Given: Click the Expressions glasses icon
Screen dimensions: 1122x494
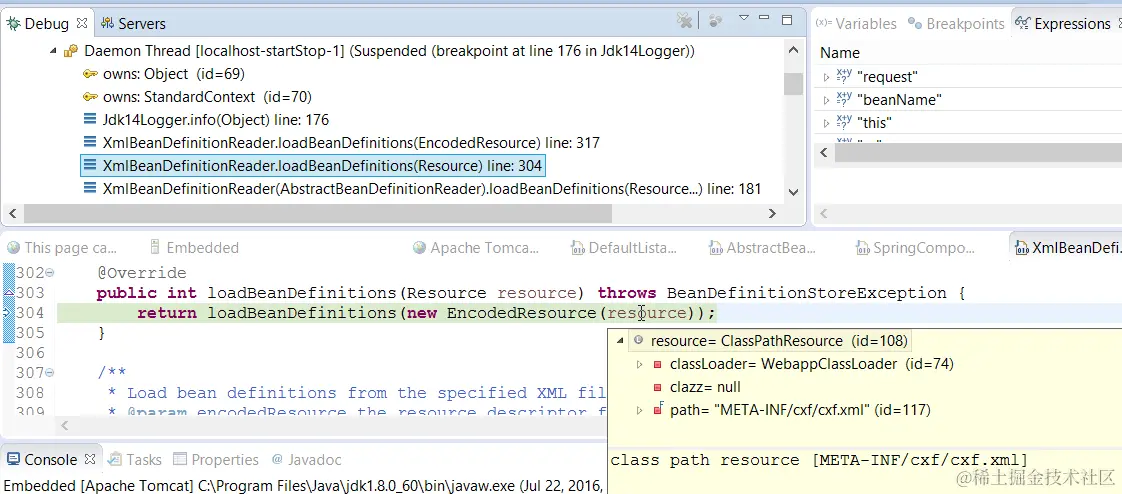Looking at the screenshot, I should coord(1023,23).
